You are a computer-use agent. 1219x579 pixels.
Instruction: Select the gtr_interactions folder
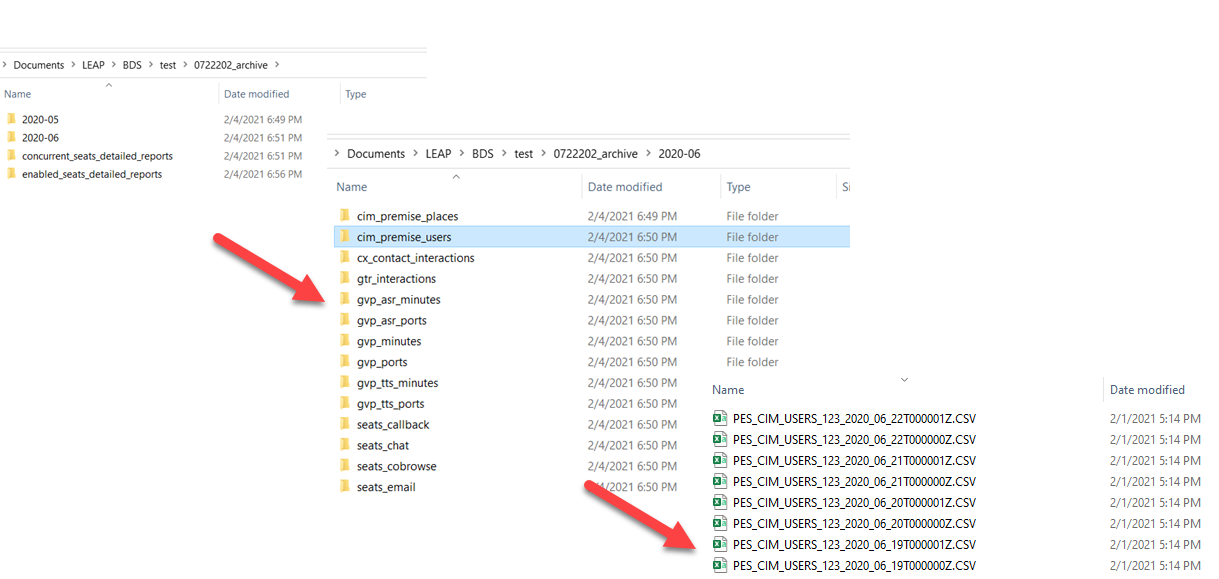pyautogui.click(x=396, y=279)
